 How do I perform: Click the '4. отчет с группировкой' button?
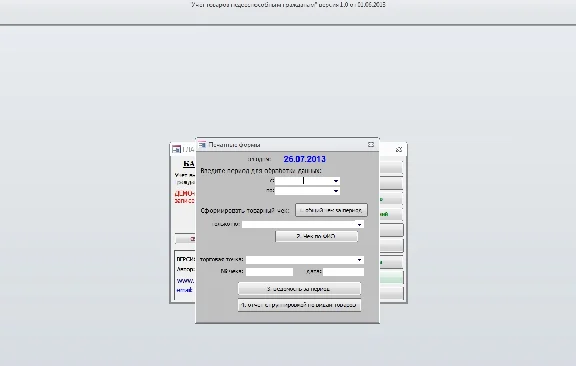299,305
